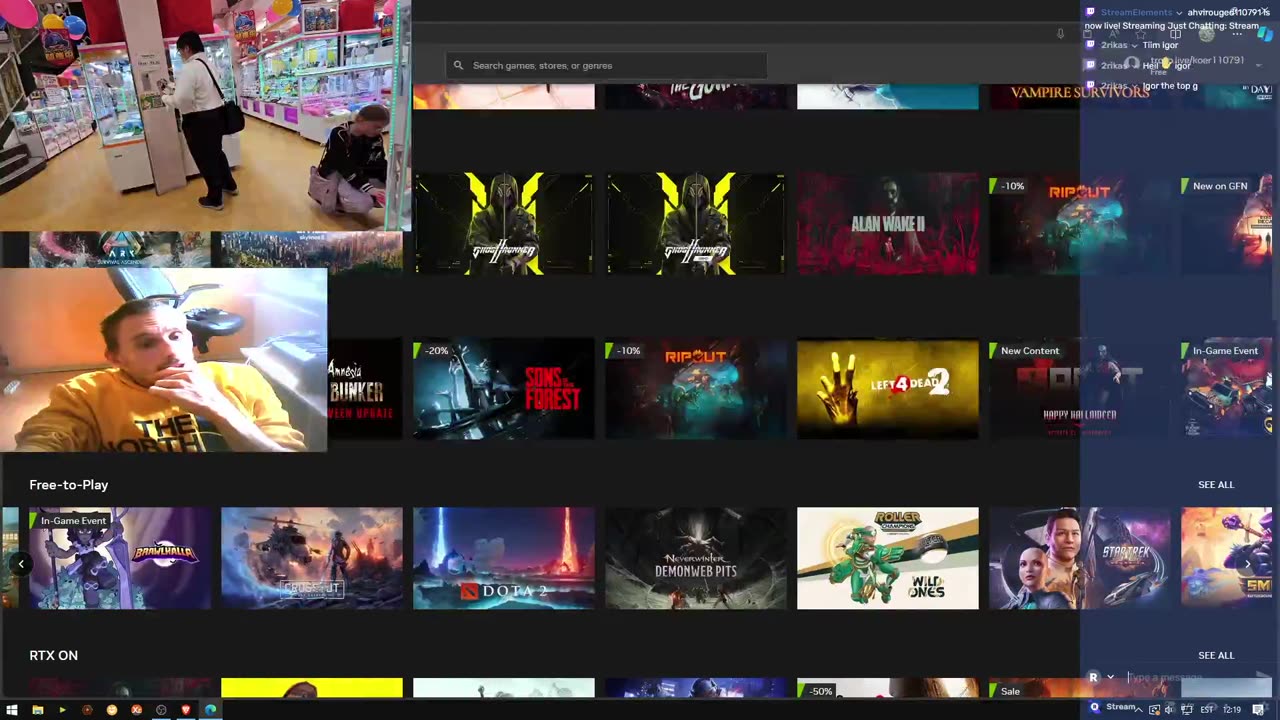Click the Free-to-Play section heading
The width and height of the screenshot is (1280, 720).
tap(69, 485)
